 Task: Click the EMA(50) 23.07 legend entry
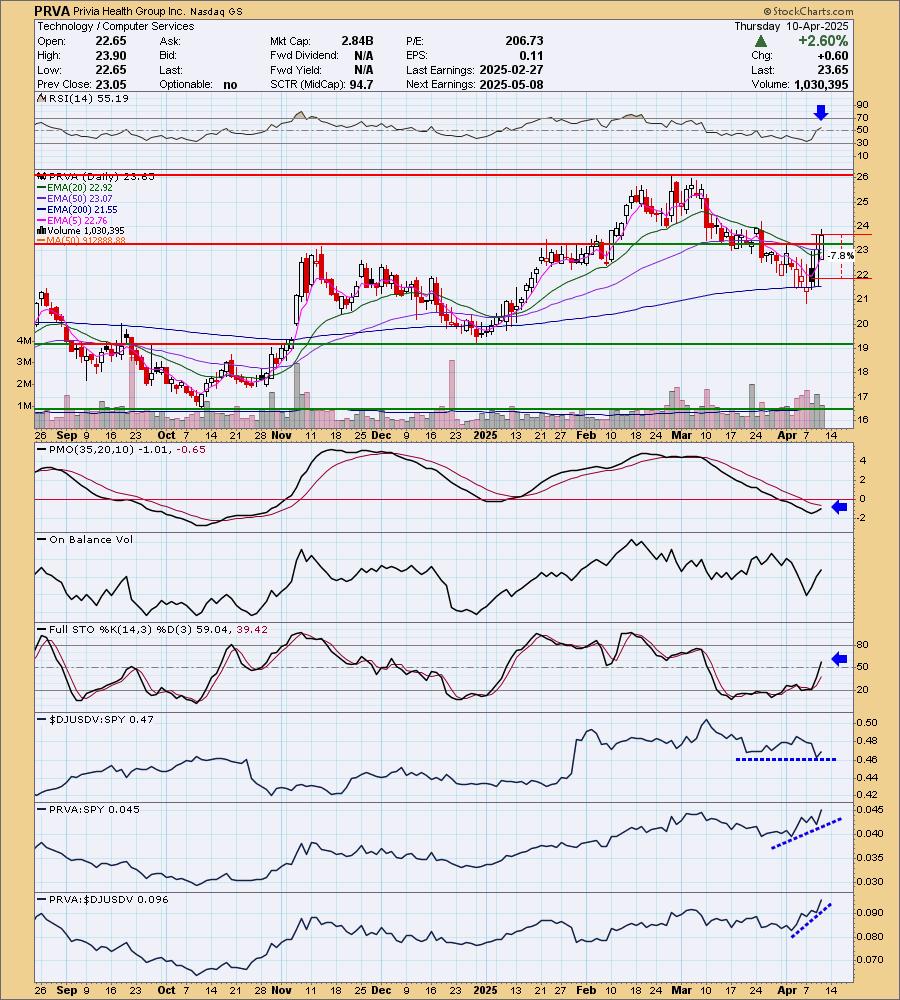click(x=75, y=198)
